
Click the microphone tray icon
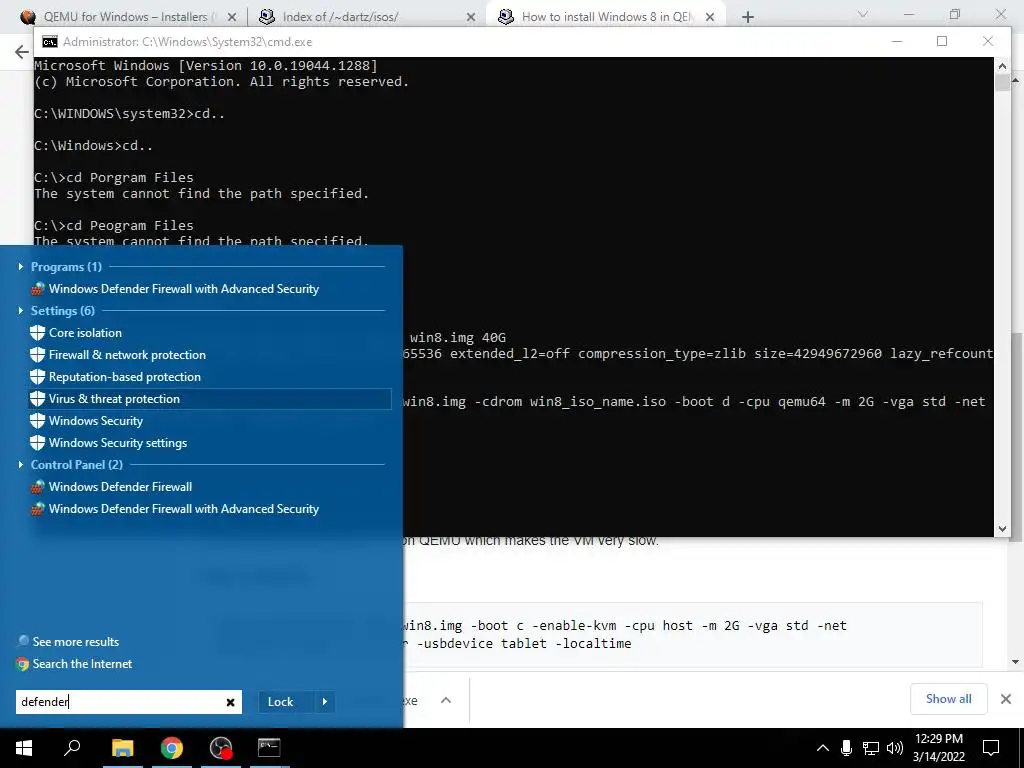click(846, 748)
